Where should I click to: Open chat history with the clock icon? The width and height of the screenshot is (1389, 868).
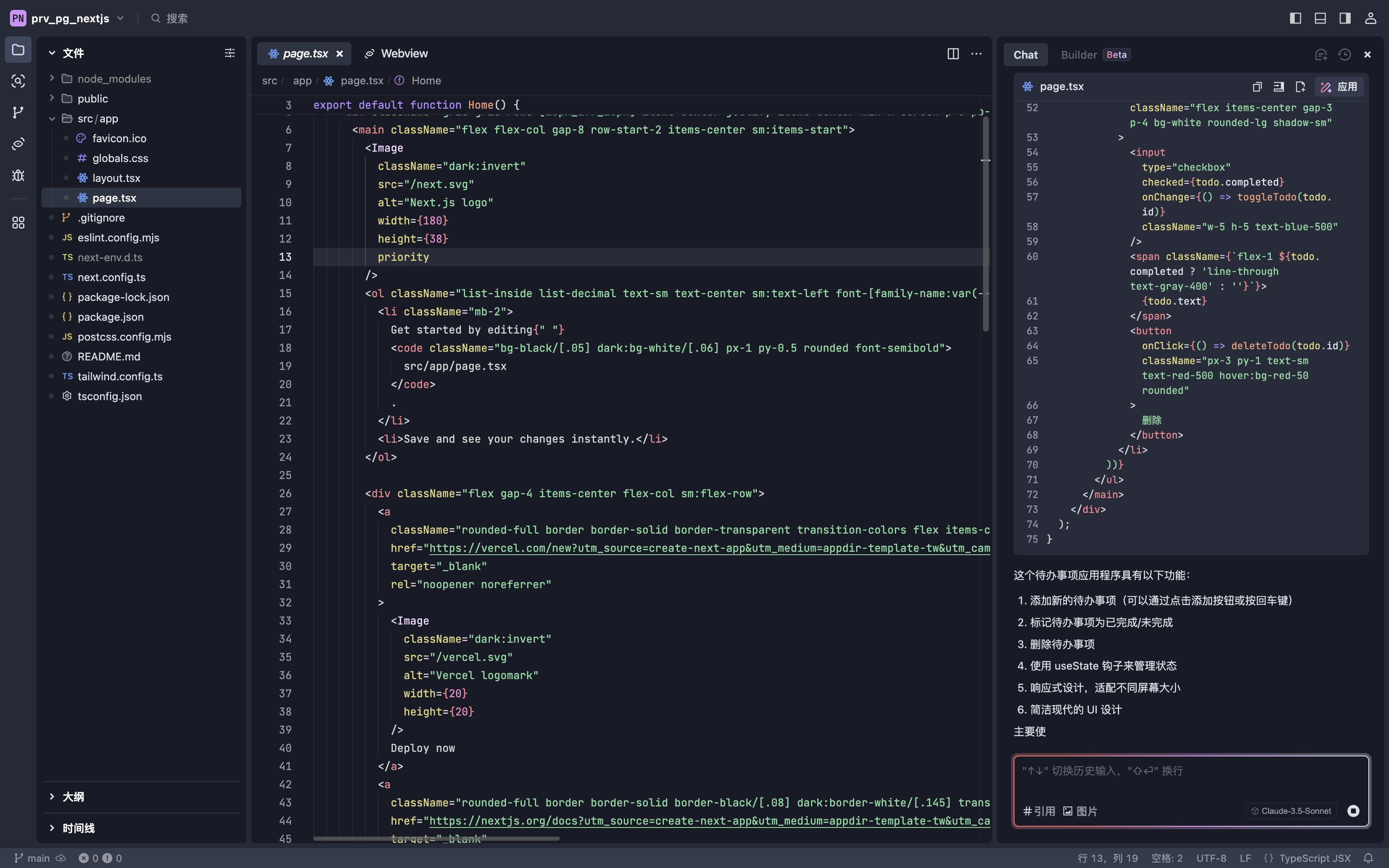(x=1344, y=55)
